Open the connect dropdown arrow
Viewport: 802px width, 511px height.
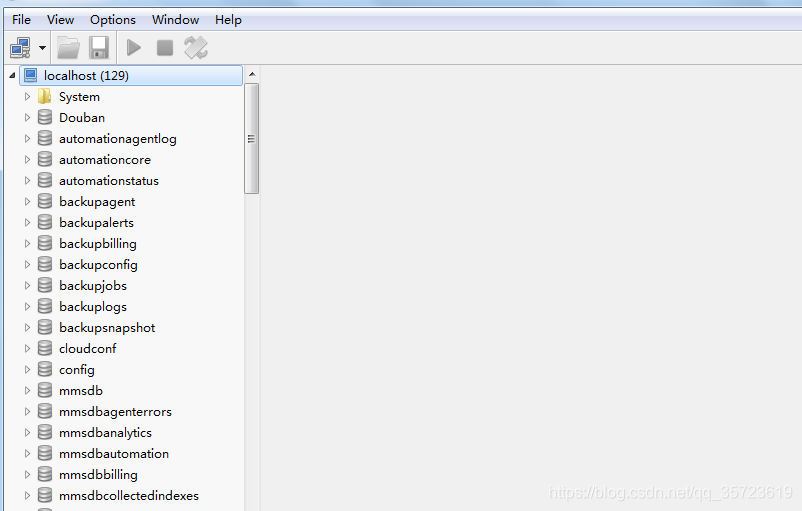click(x=42, y=48)
